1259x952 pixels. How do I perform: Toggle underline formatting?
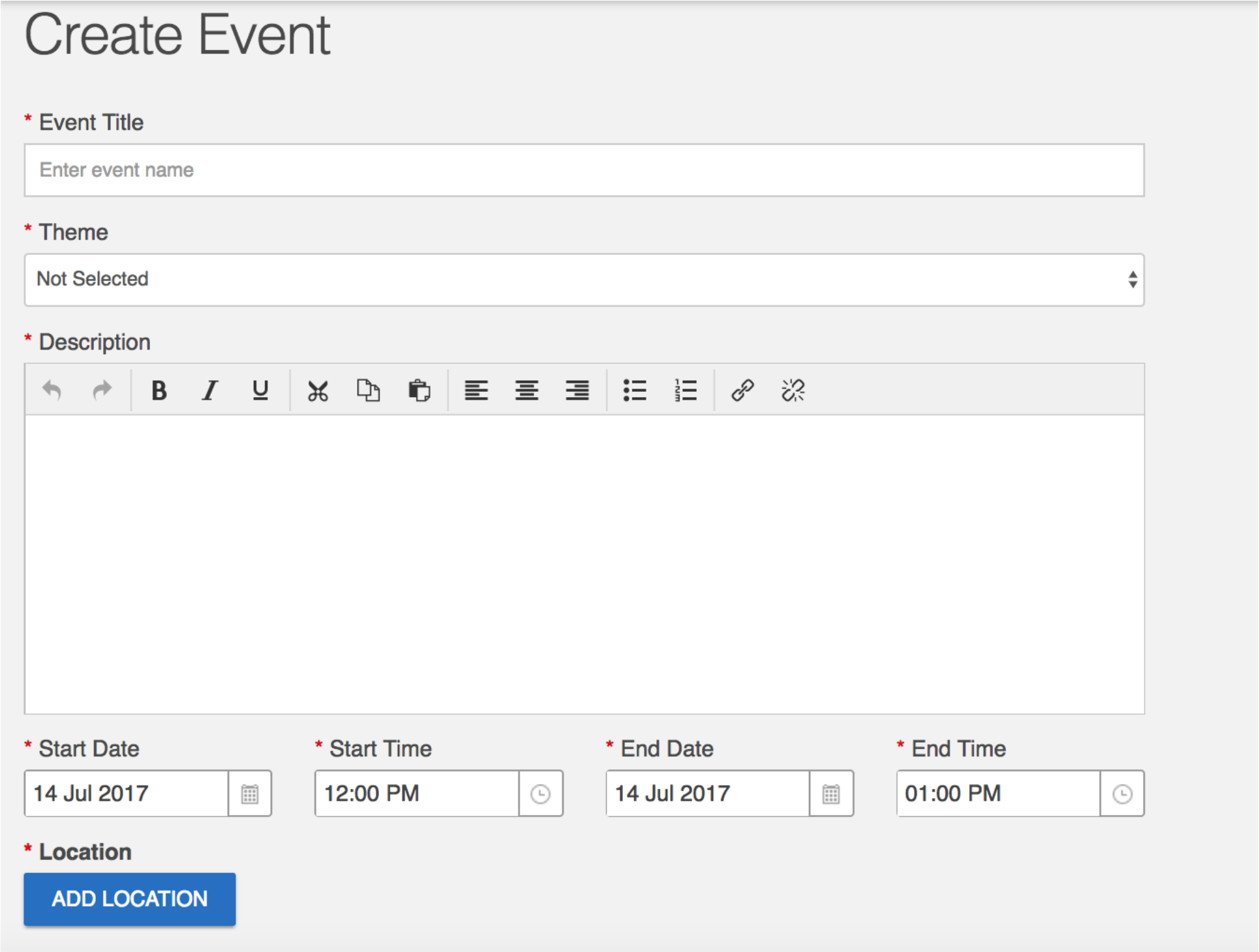click(260, 390)
